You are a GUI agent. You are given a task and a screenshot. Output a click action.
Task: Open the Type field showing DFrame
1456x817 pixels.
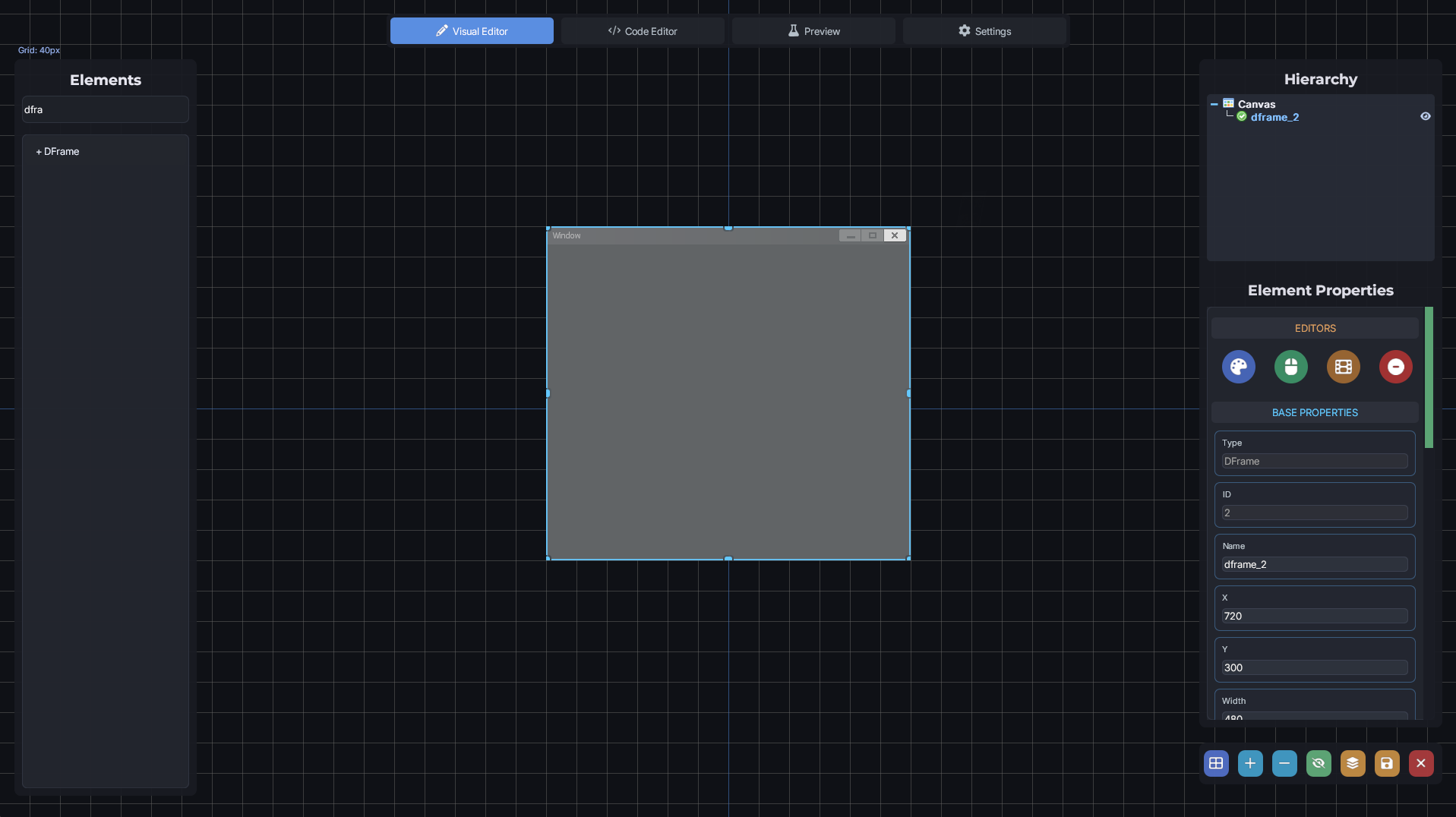(x=1313, y=461)
